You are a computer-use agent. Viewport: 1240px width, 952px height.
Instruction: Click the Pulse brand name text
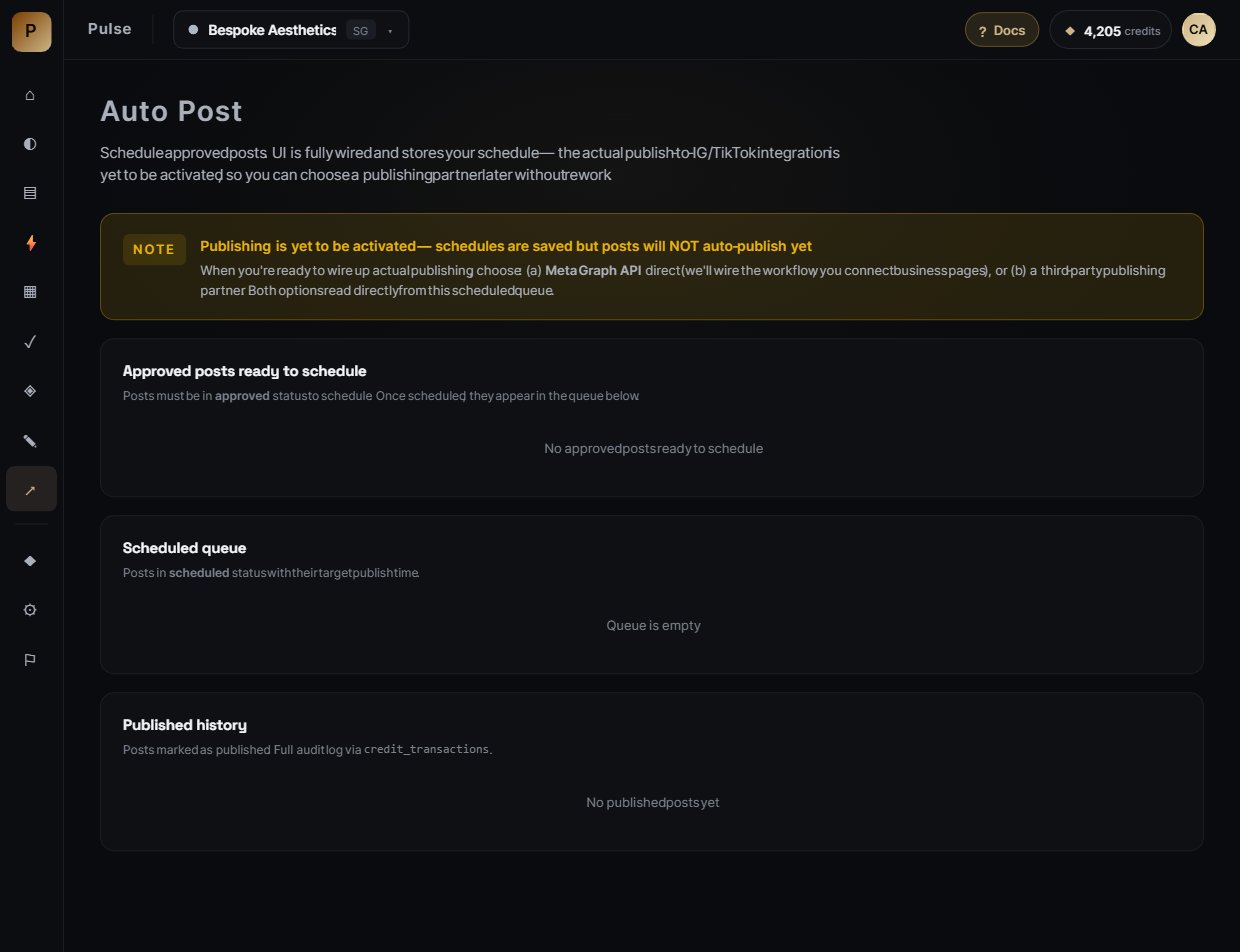click(x=110, y=29)
